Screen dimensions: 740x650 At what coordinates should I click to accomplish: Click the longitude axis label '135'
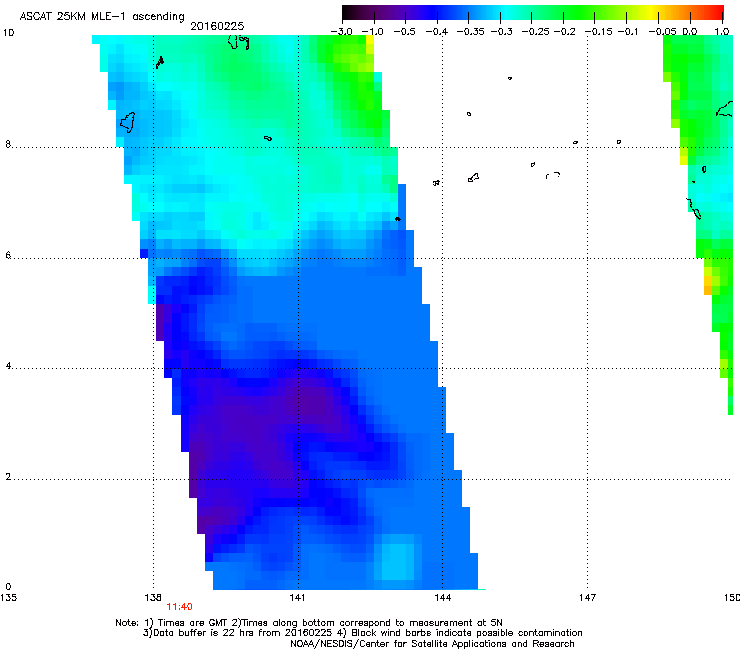click(x=8, y=598)
